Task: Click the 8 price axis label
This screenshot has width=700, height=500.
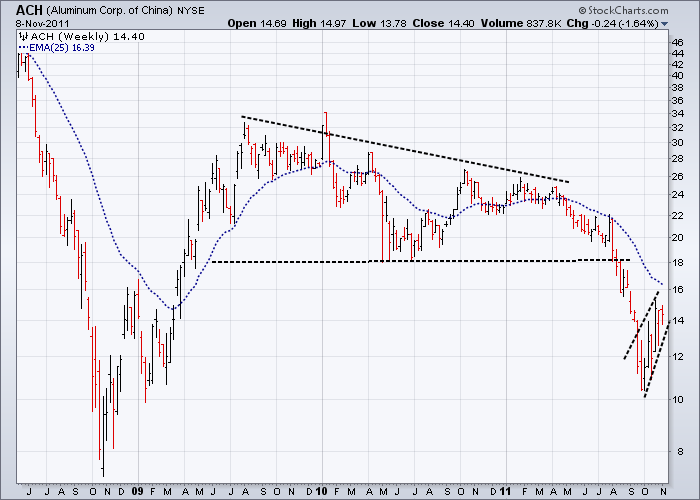Action: 680,452
